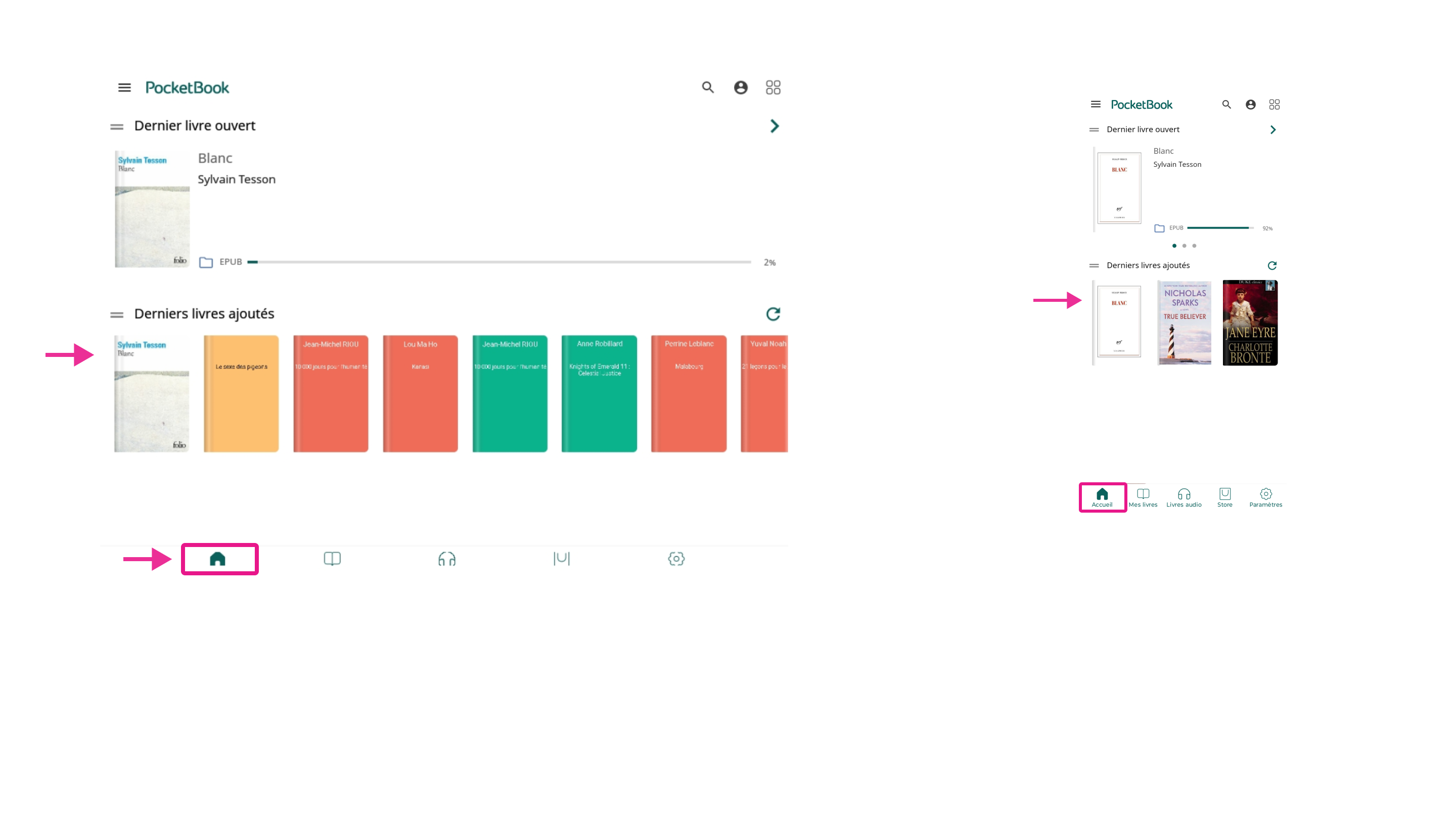Grab the Derniers livres ajoutés handle in the phone screen
This screenshot has height=819, width=1456.
coord(1094,265)
